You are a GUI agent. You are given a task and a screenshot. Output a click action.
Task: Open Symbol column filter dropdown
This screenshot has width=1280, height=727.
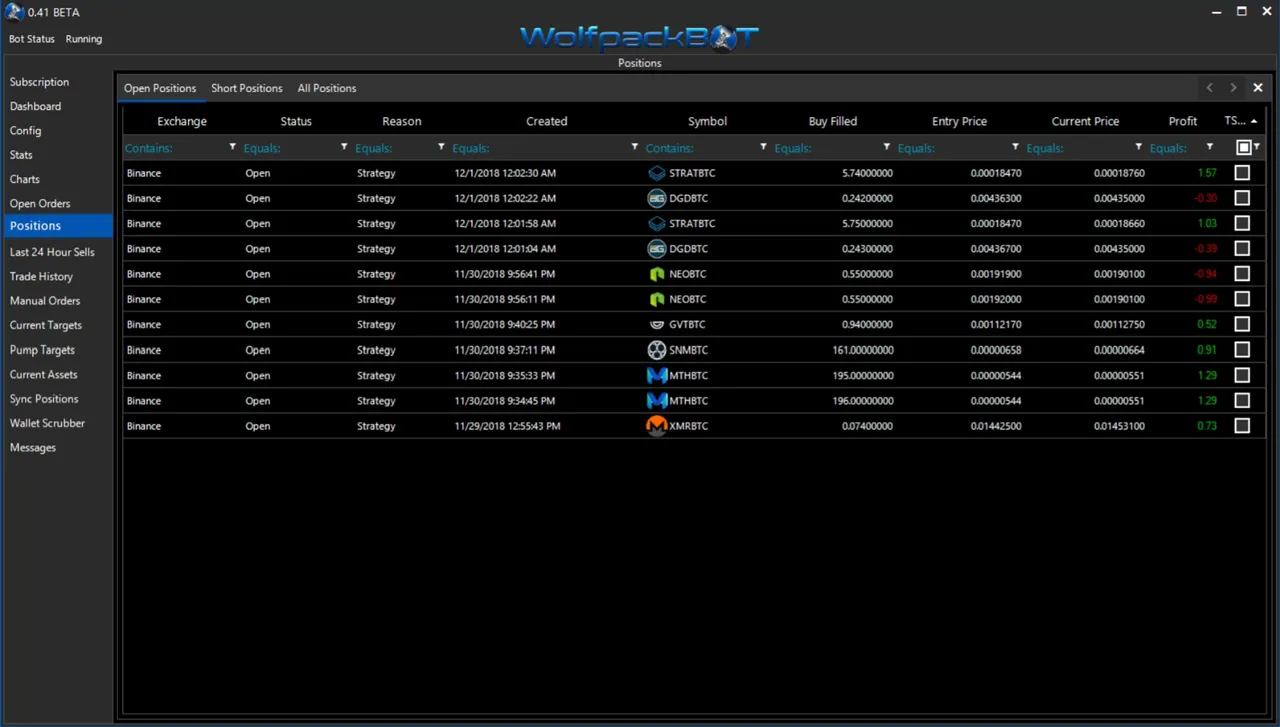(763, 147)
